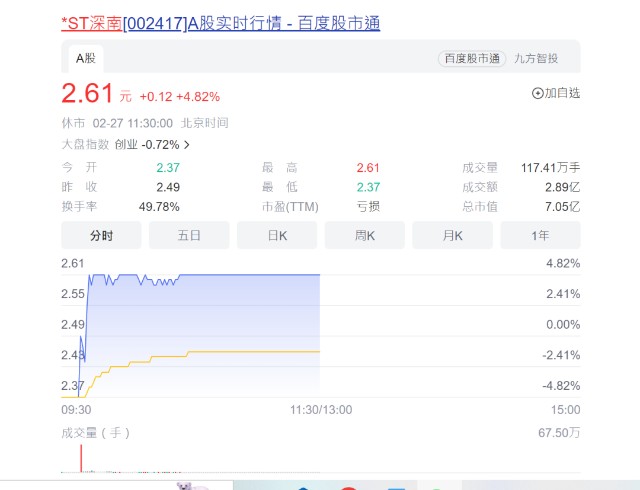Switch to 九方智投 data source
This screenshot has width=640, height=490.
click(536, 58)
